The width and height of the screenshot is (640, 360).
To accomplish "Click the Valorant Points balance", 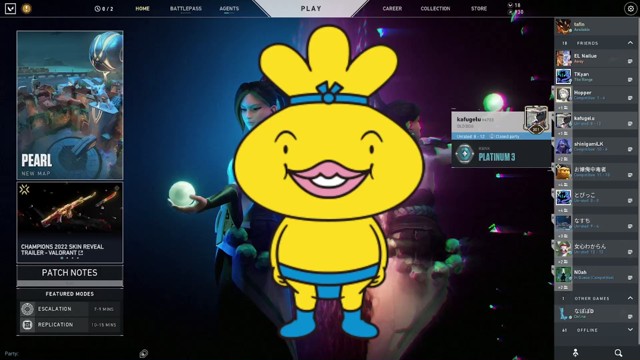I will (x=514, y=5).
